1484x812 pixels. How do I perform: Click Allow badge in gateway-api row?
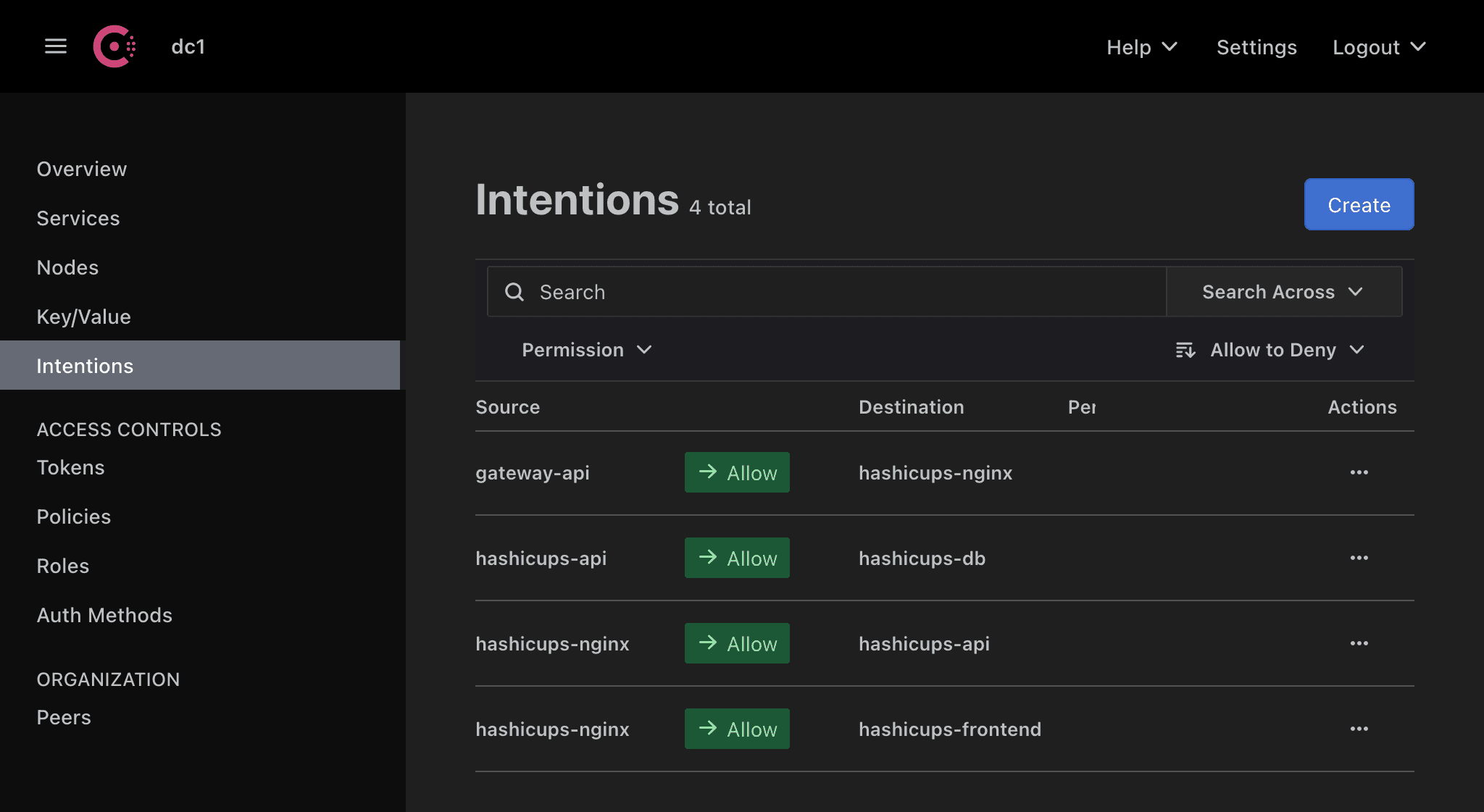click(x=737, y=472)
